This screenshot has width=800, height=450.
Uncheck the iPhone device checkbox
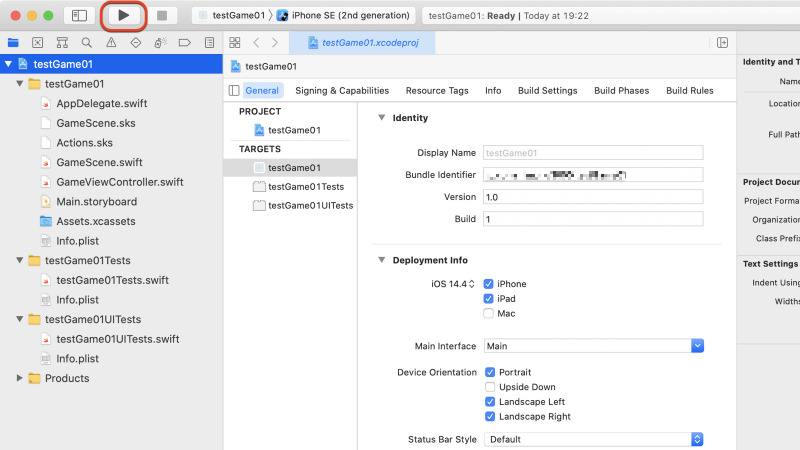(x=489, y=284)
